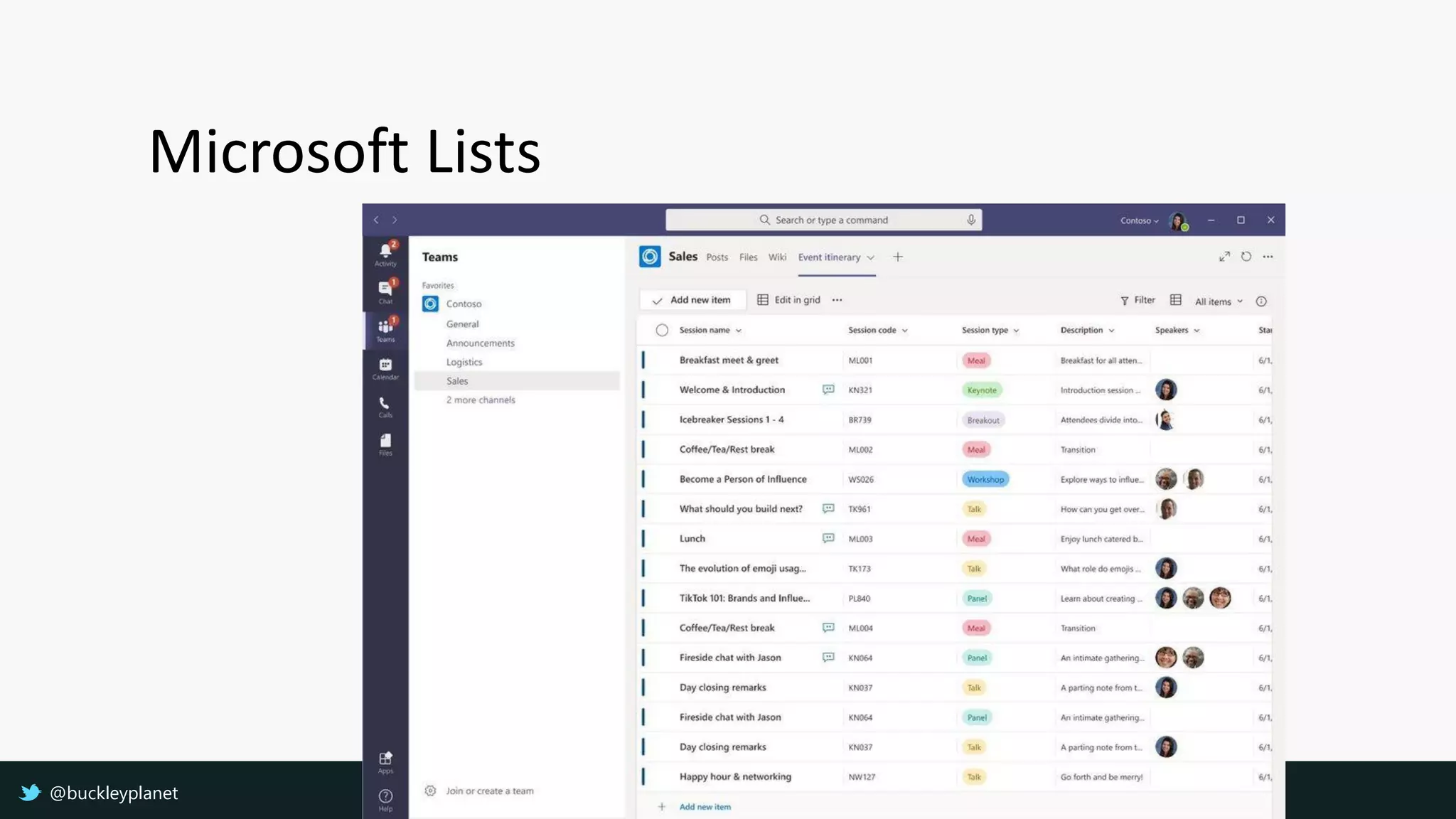Open Files in the sidebar
The width and height of the screenshot is (1456, 819).
[385, 444]
